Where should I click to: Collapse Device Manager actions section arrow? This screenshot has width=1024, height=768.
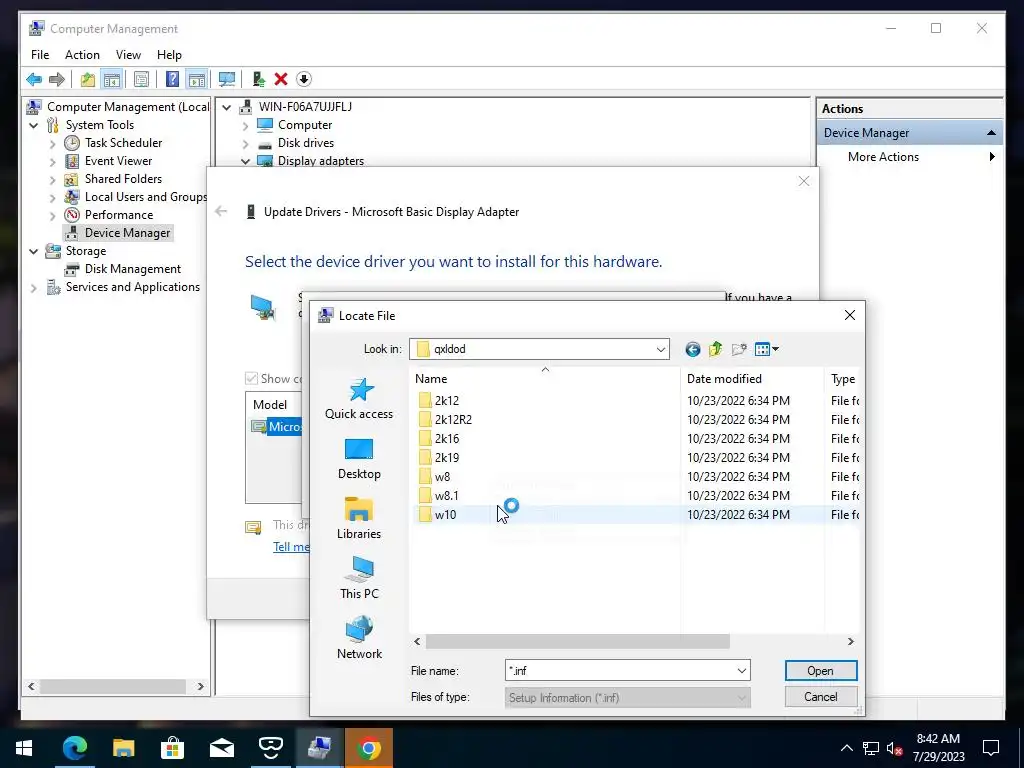click(x=991, y=133)
